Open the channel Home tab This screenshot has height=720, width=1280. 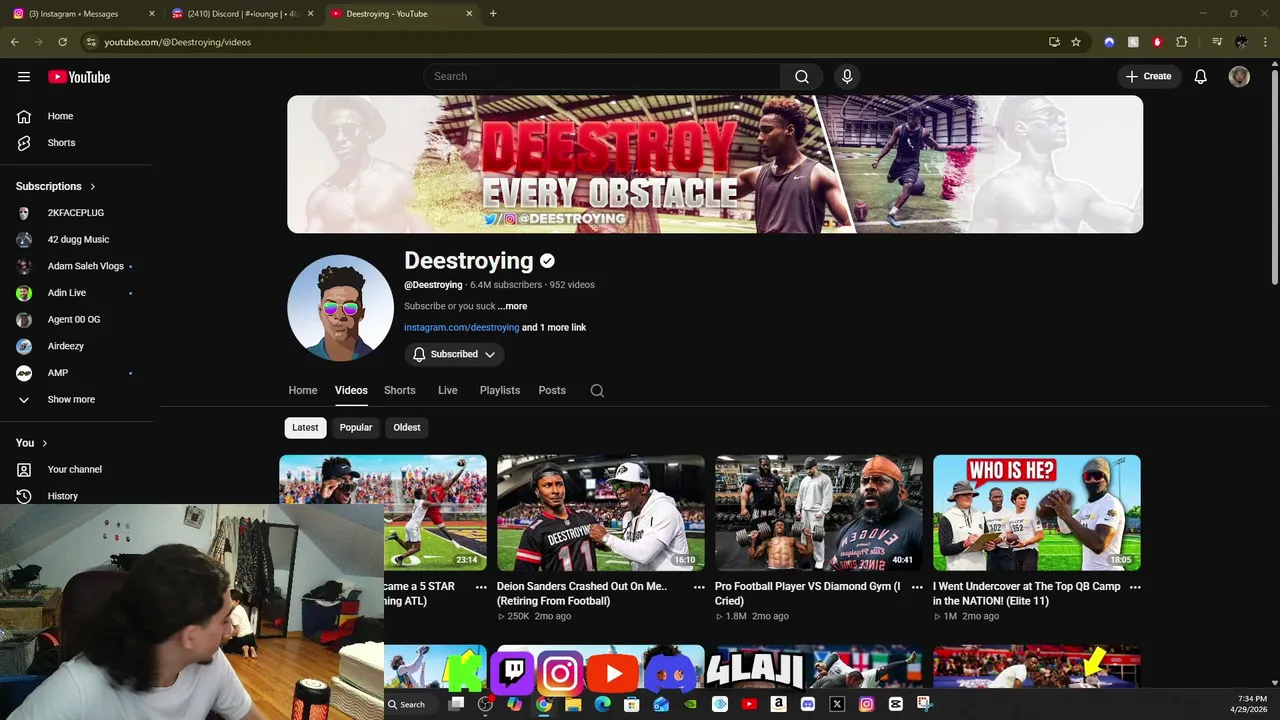[303, 390]
